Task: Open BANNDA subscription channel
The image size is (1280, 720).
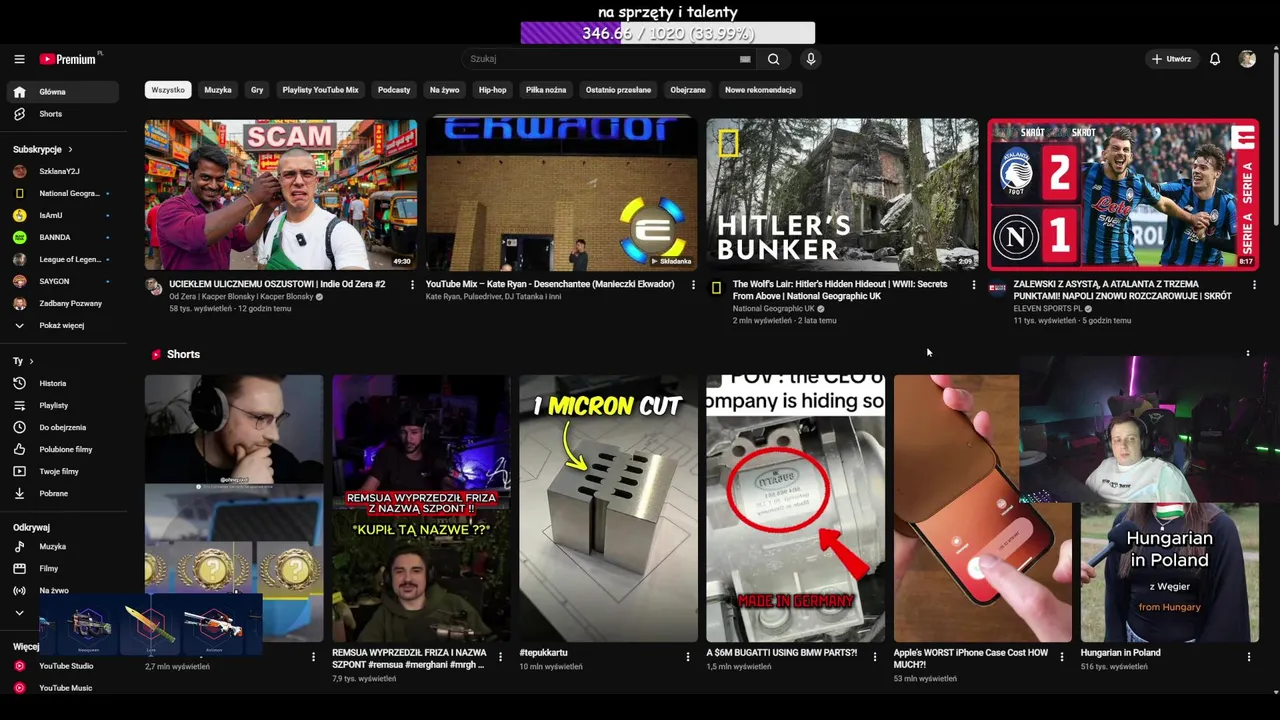Action: click(x=62, y=238)
